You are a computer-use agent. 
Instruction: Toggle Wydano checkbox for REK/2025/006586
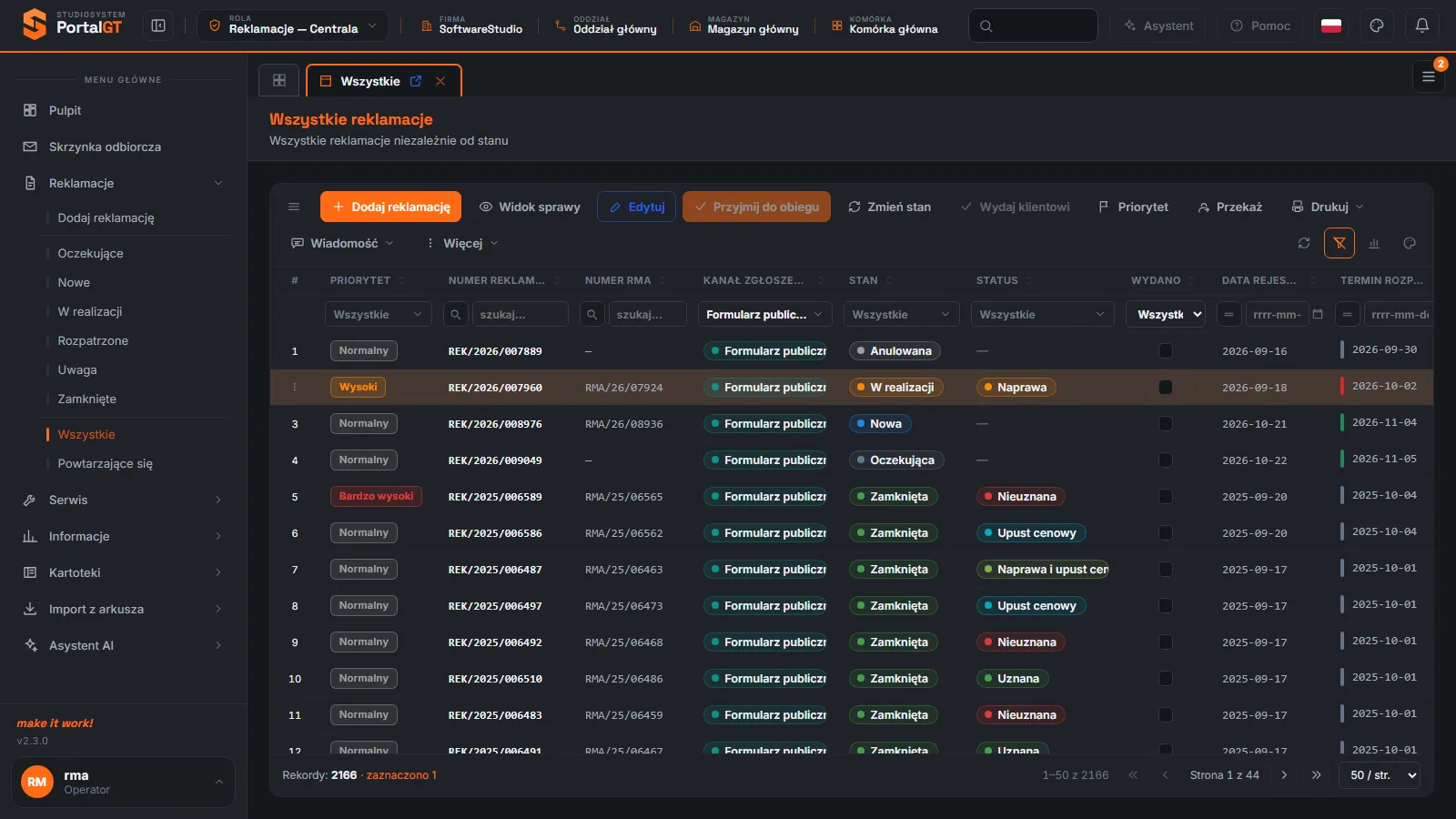coord(1166,532)
